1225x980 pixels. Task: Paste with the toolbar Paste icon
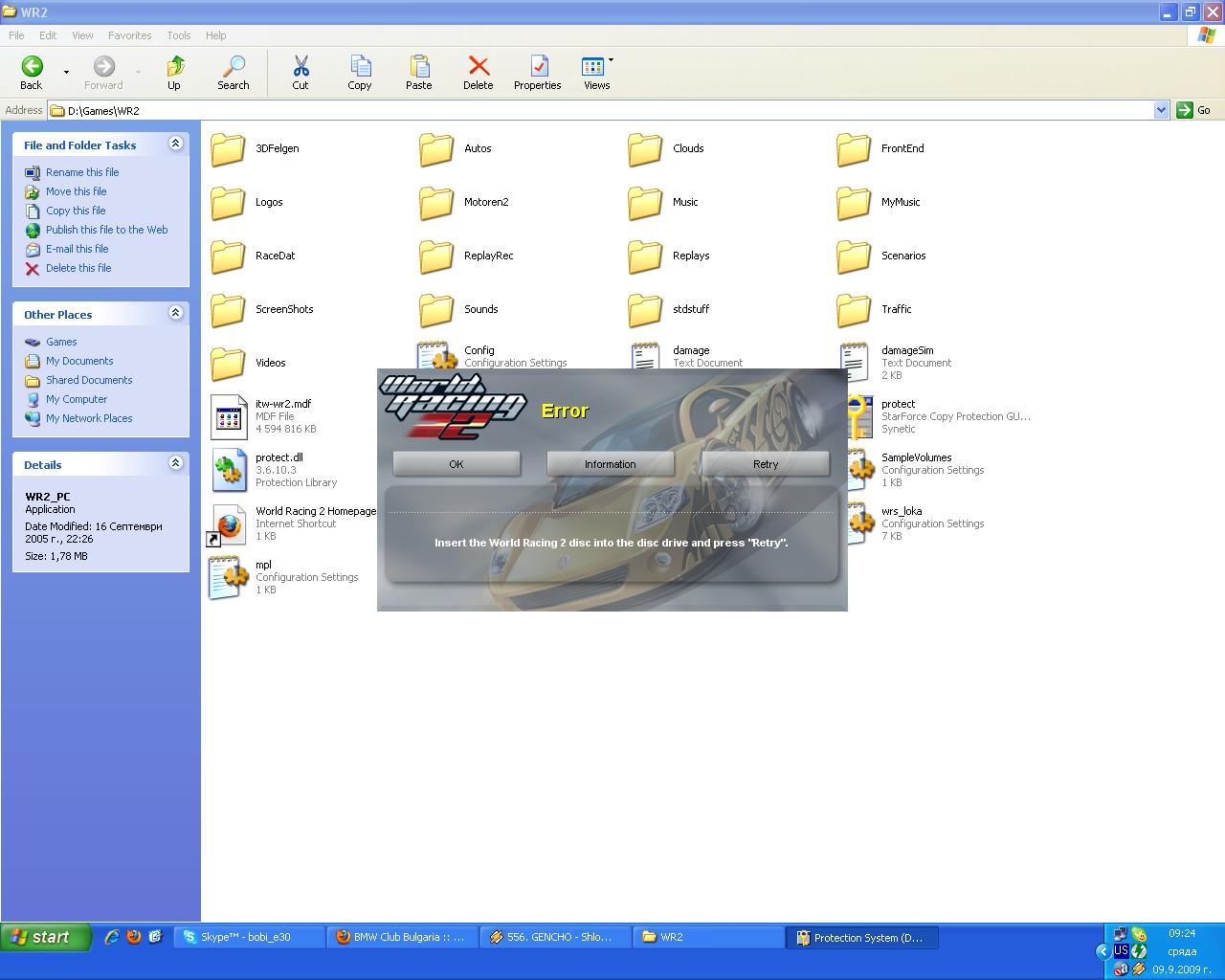(419, 73)
